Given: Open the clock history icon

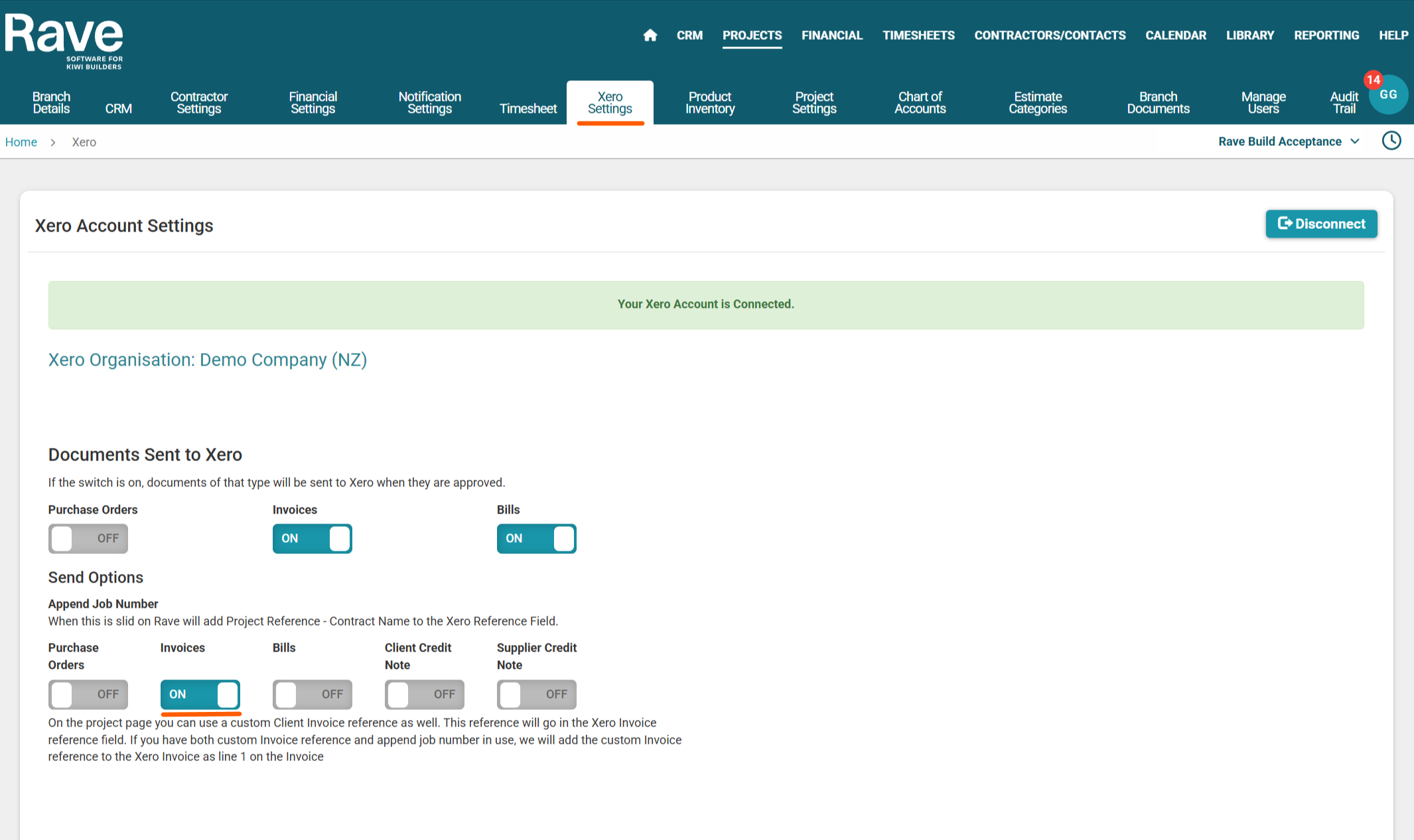Looking at the screenshot, I should pyautogui.click(x=1391, y=141).
